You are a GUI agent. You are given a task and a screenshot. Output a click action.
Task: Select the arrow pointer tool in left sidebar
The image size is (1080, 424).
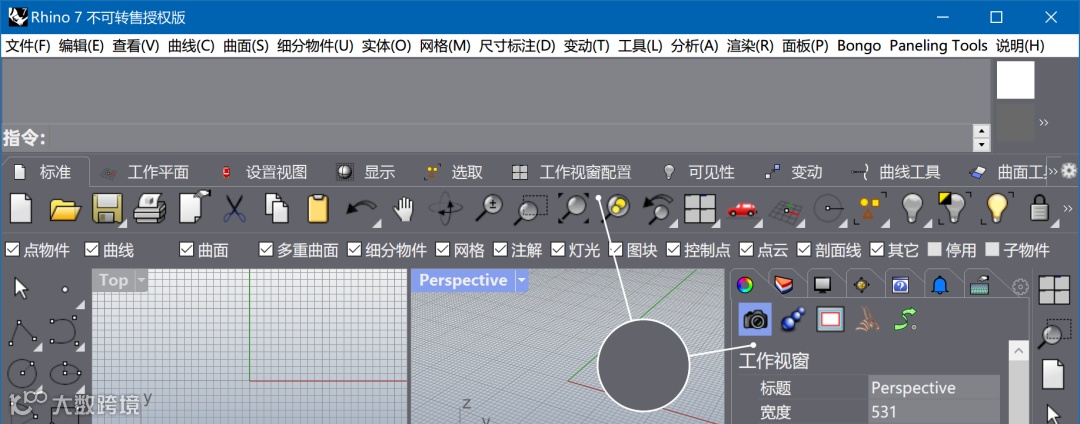point(21,288)
